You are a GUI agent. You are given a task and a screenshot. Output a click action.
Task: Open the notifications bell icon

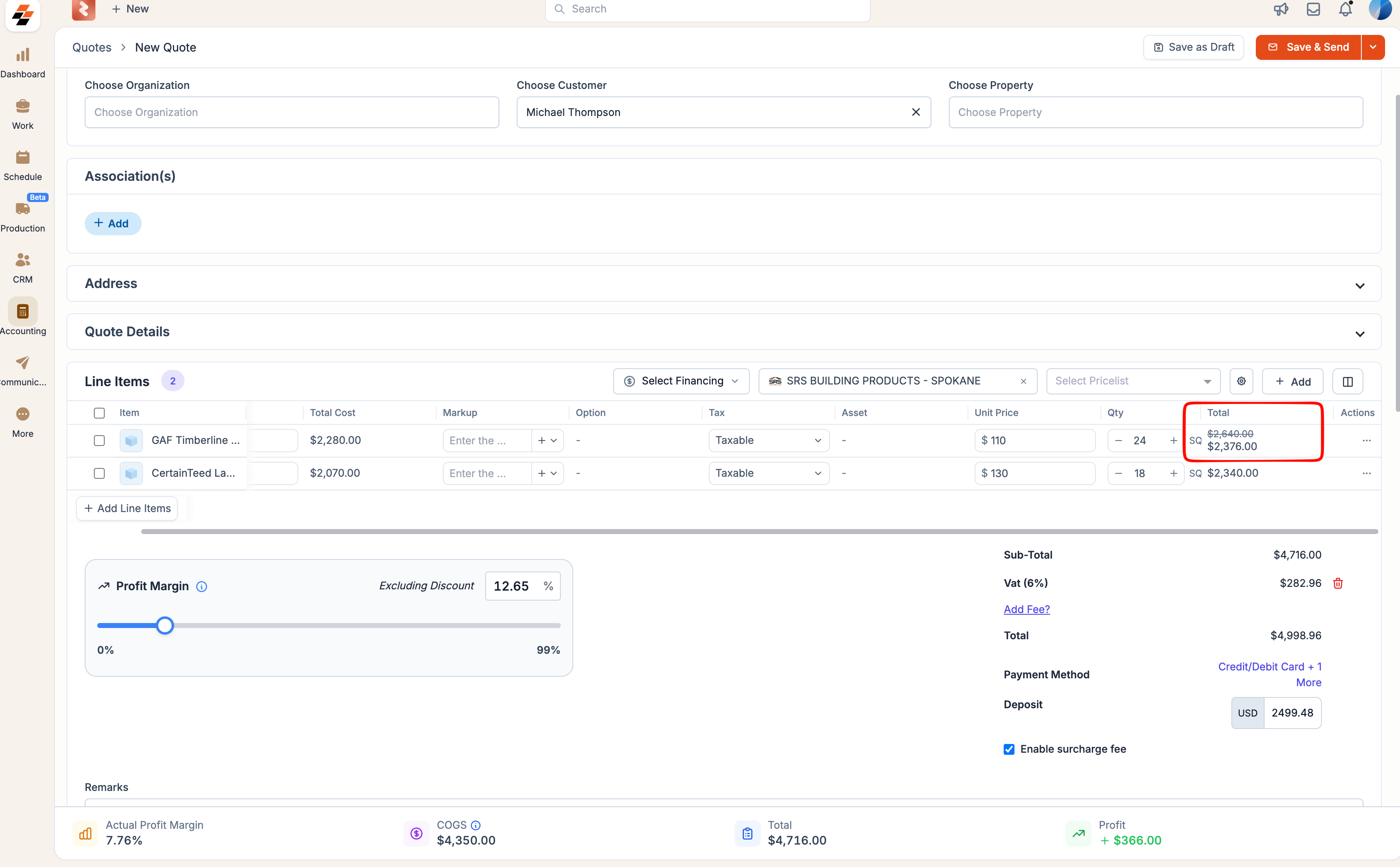[1345, 9]
